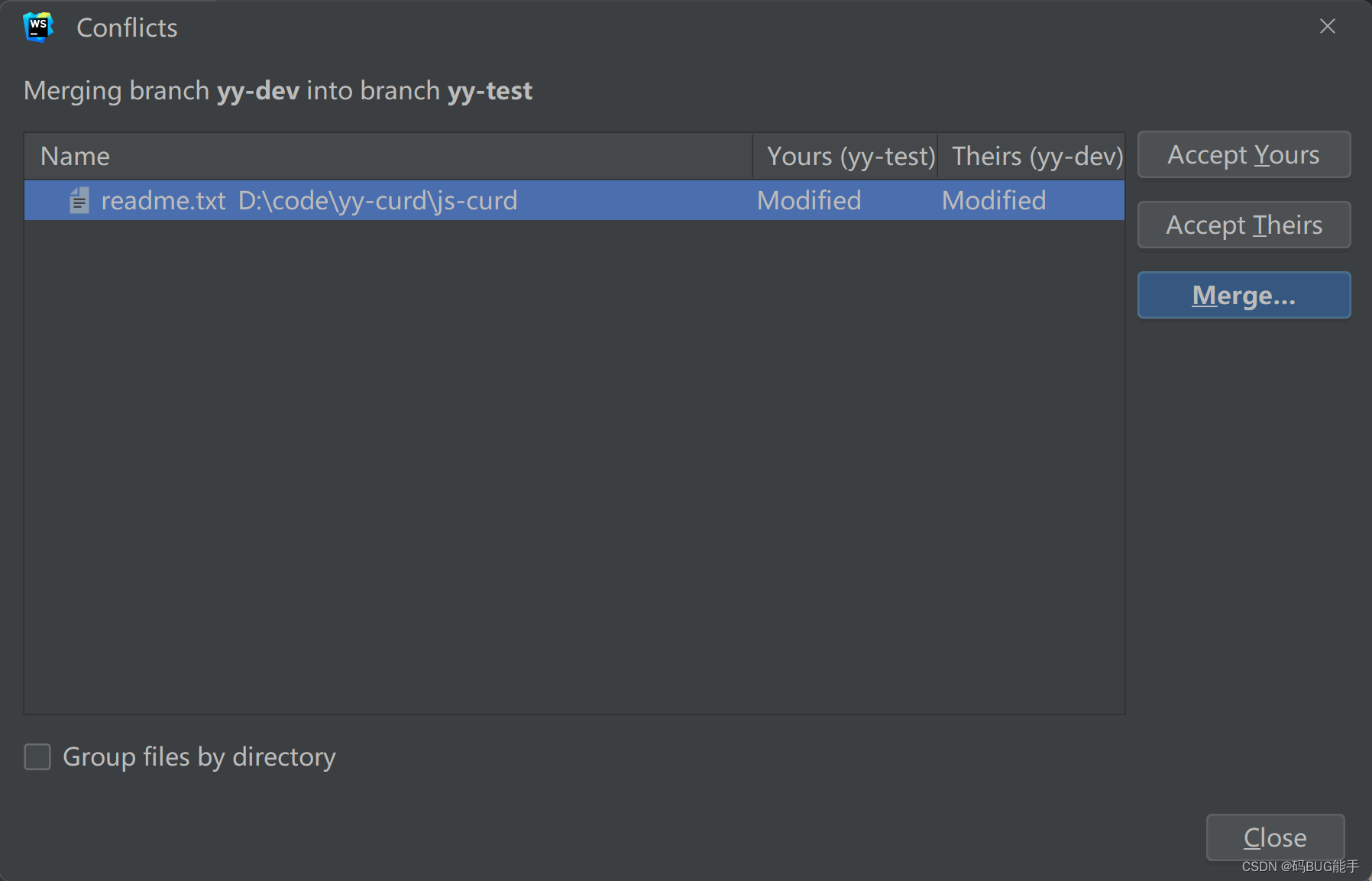Uncheck Group files by directory option
The image size is (1372, 881).
click(x=37, y=756)
